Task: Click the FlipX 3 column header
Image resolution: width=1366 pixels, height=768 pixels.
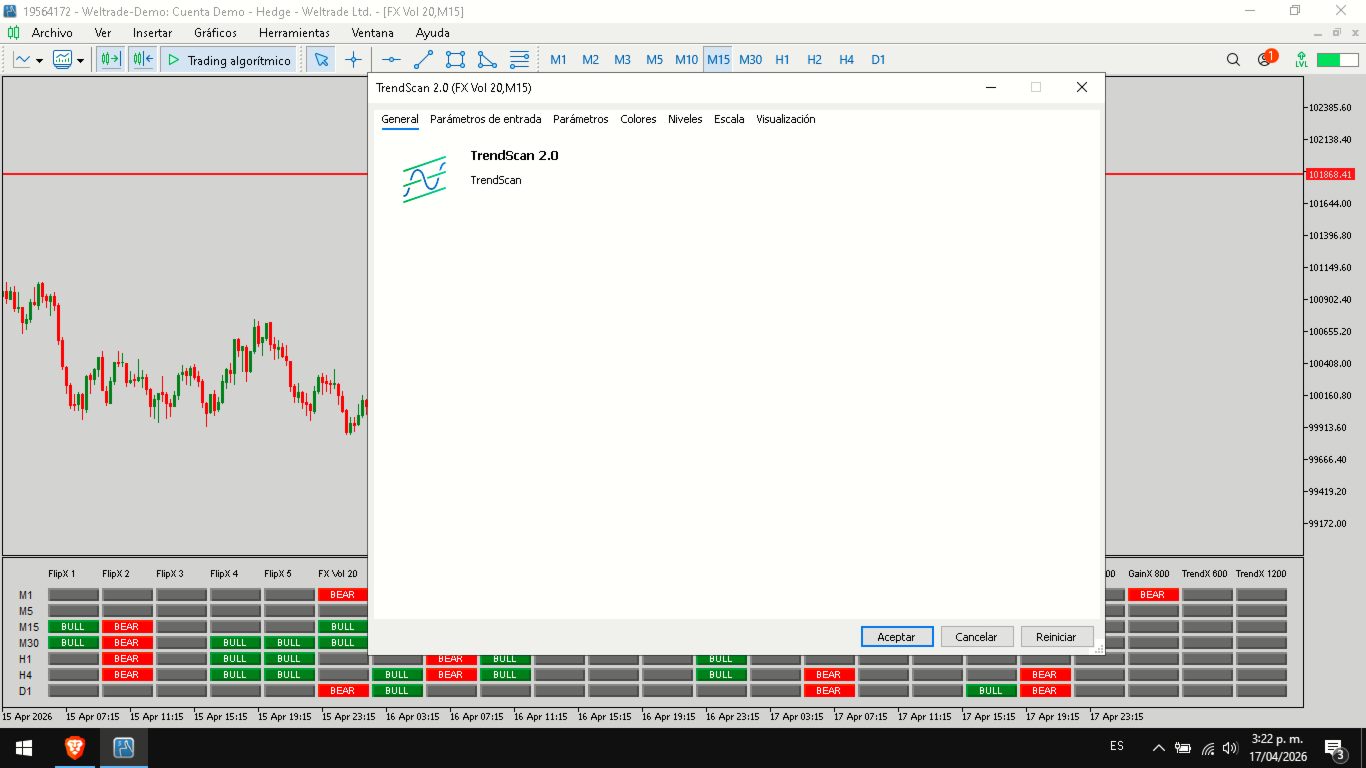Action: pyautogui.click(x=170, y=574)
